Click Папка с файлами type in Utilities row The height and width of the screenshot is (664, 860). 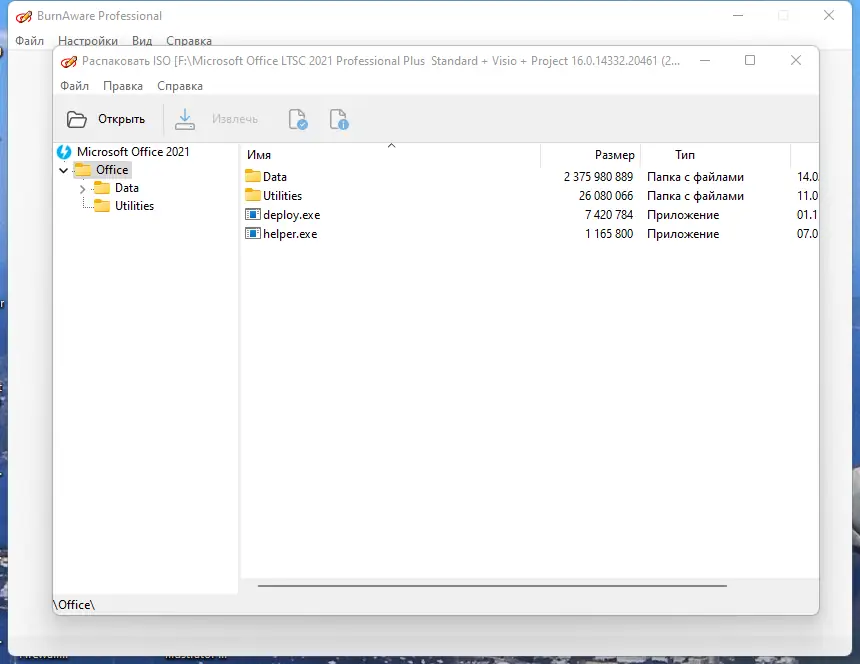pyautogui.click(x=695, y=196)
